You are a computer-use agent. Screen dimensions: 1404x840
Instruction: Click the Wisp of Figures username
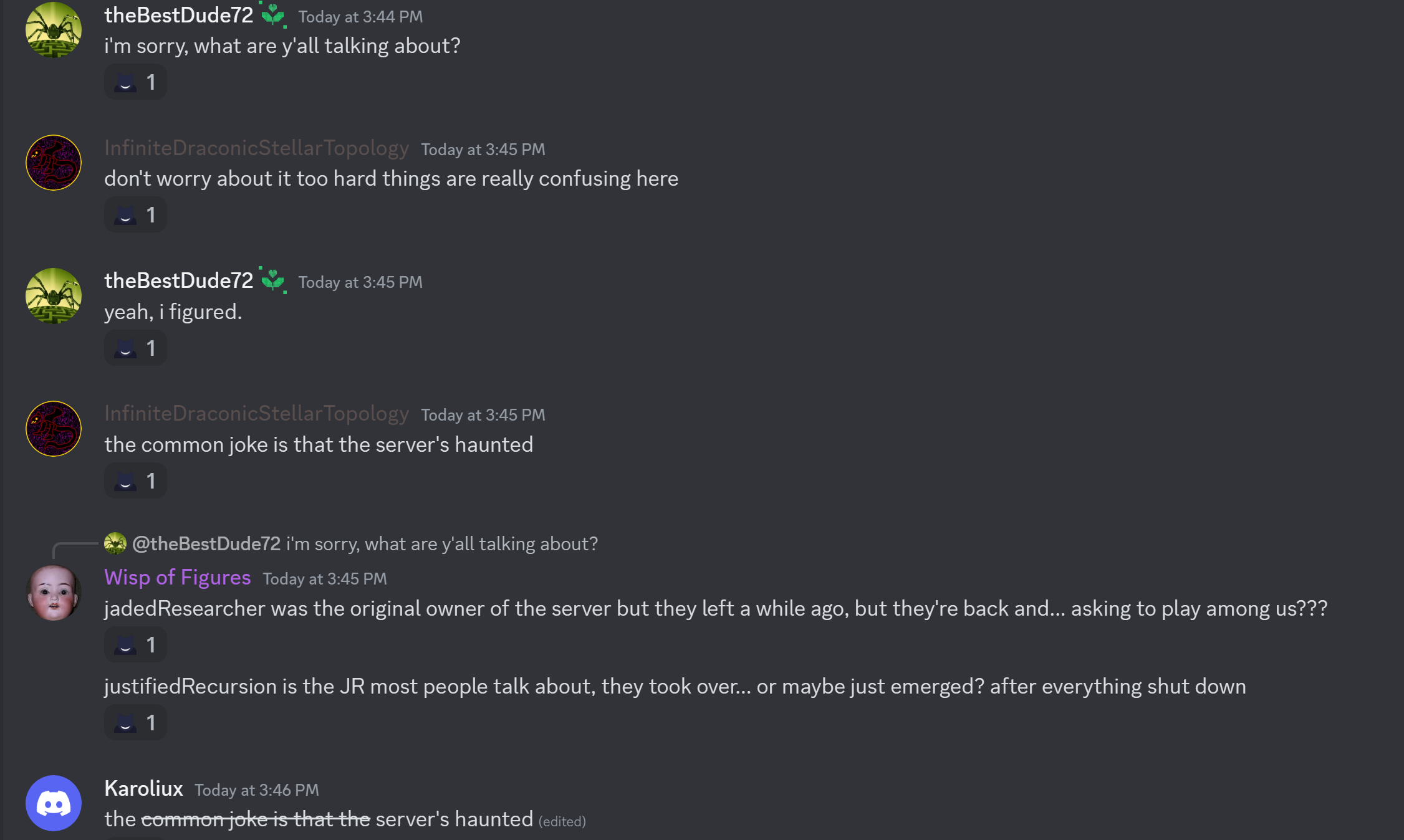(x=178, y=578)
